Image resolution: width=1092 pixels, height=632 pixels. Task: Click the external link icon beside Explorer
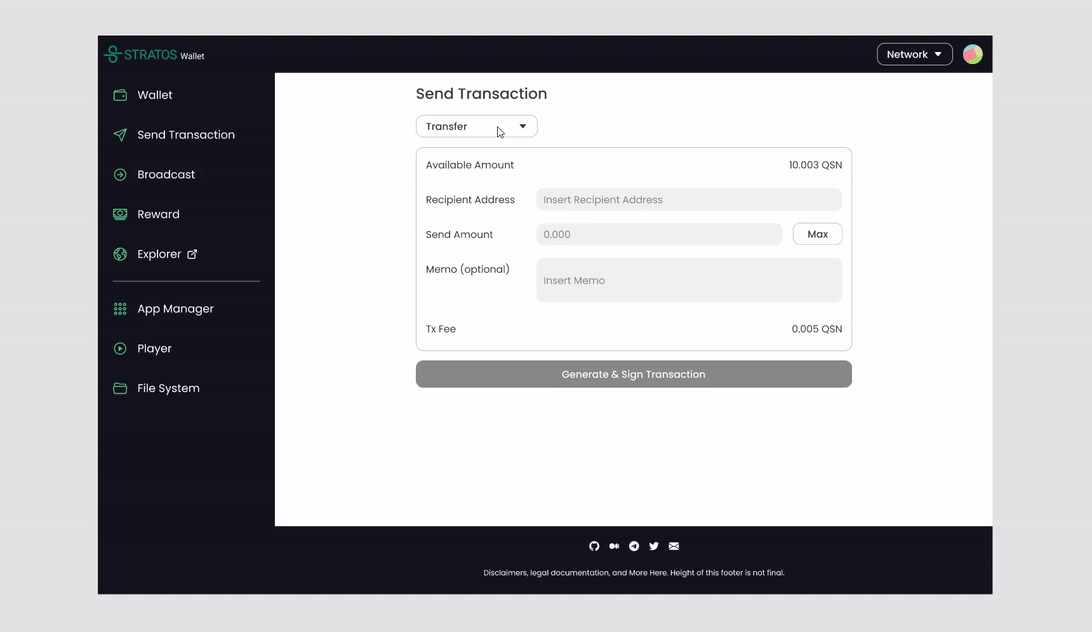pyautogui.click(x=192, y=254)
